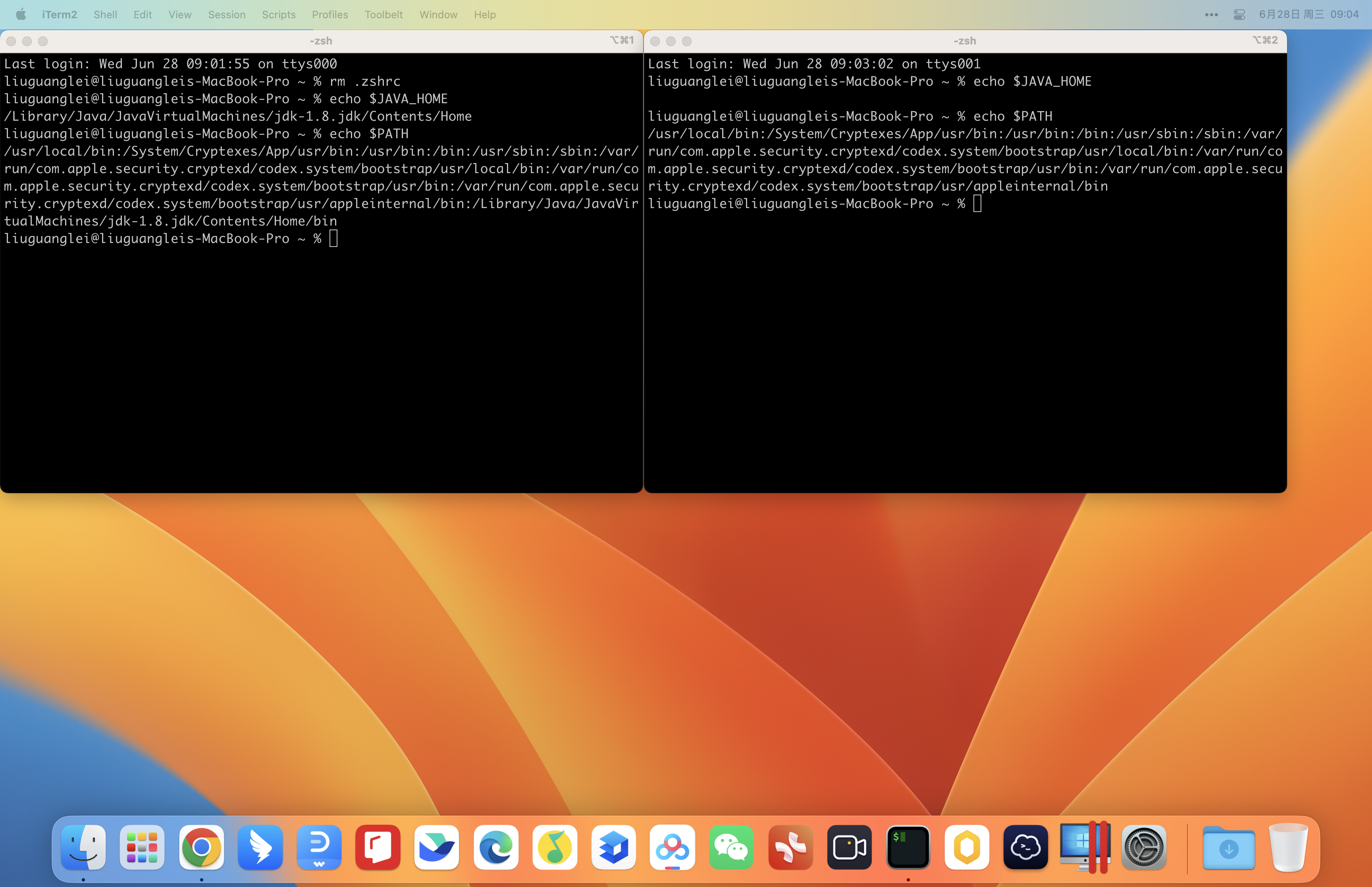Screen dimensions: 1372x887
Task: Open the Downloads folder stack in Dock
Action: [x=1229, y=847]
